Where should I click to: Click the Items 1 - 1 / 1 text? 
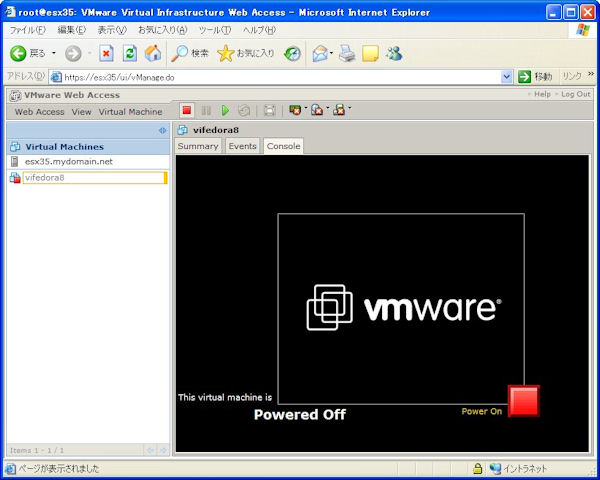click(x=37, y=451)
